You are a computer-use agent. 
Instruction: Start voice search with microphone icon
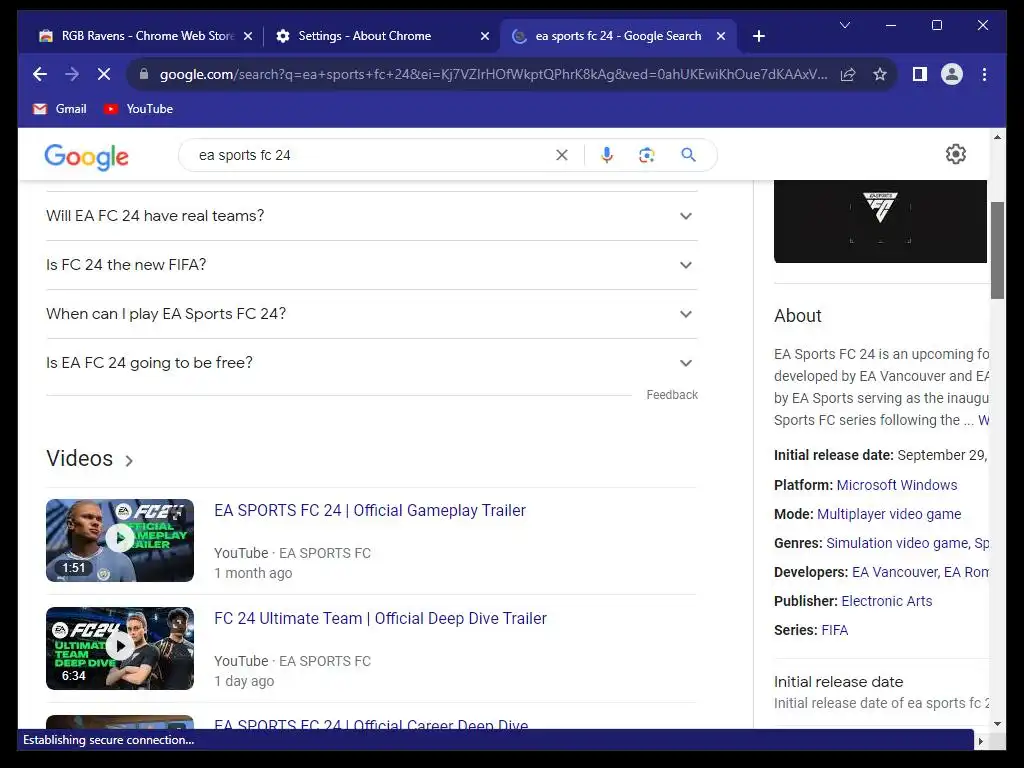[x=607, y=155]
